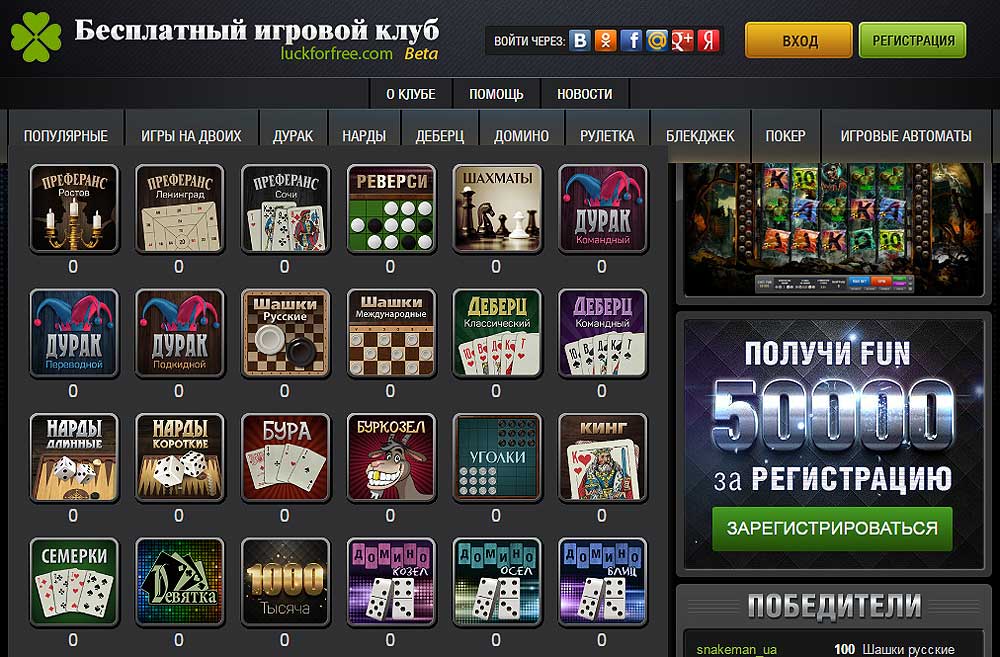Open the 1000 Тысяча card game
The height and width of the screenshot is (657, 1000).
click(285, 582)
